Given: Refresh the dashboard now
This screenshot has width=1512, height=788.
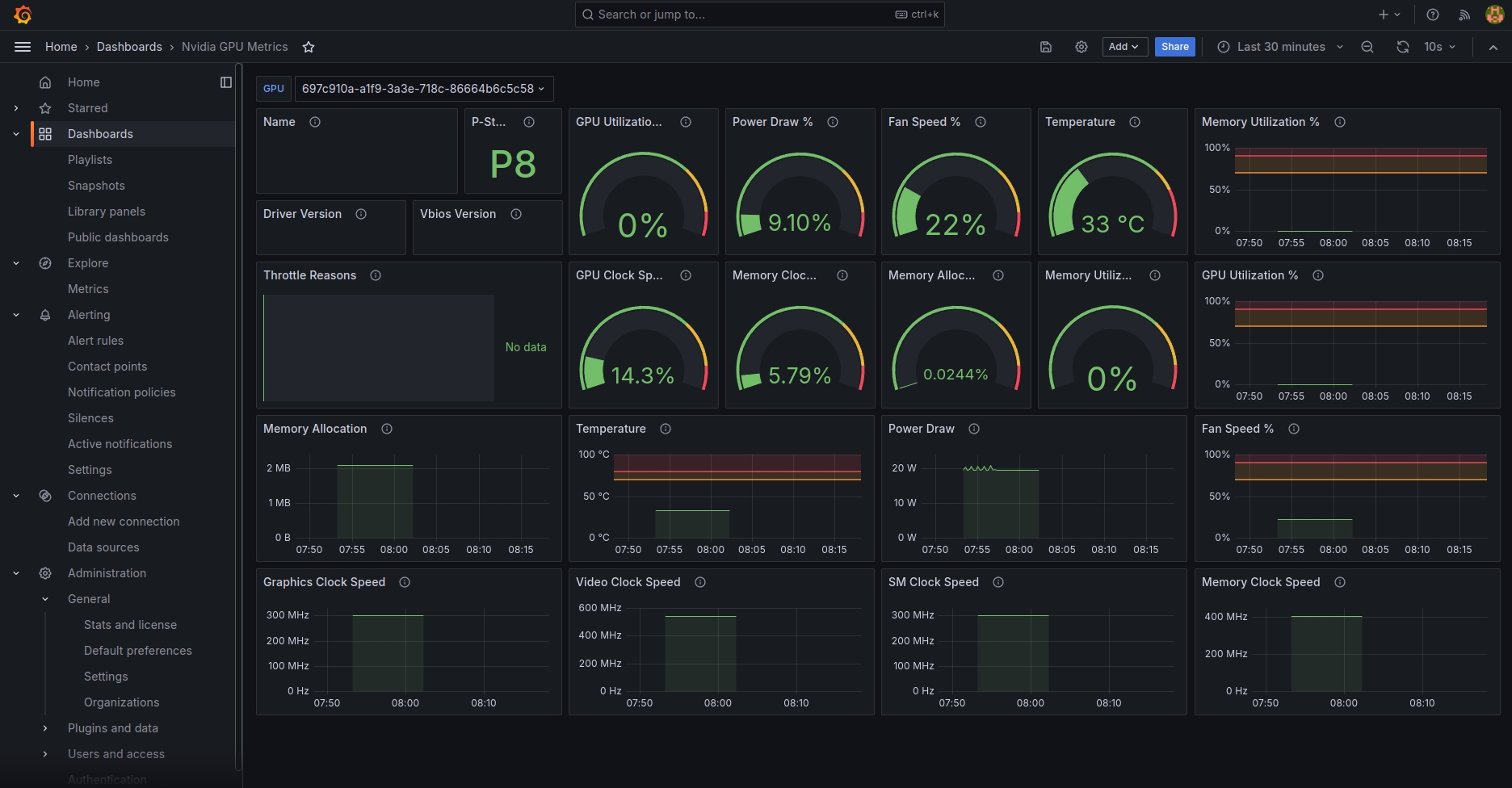Looking at the screenshot, I should [x=1402, y=47].
